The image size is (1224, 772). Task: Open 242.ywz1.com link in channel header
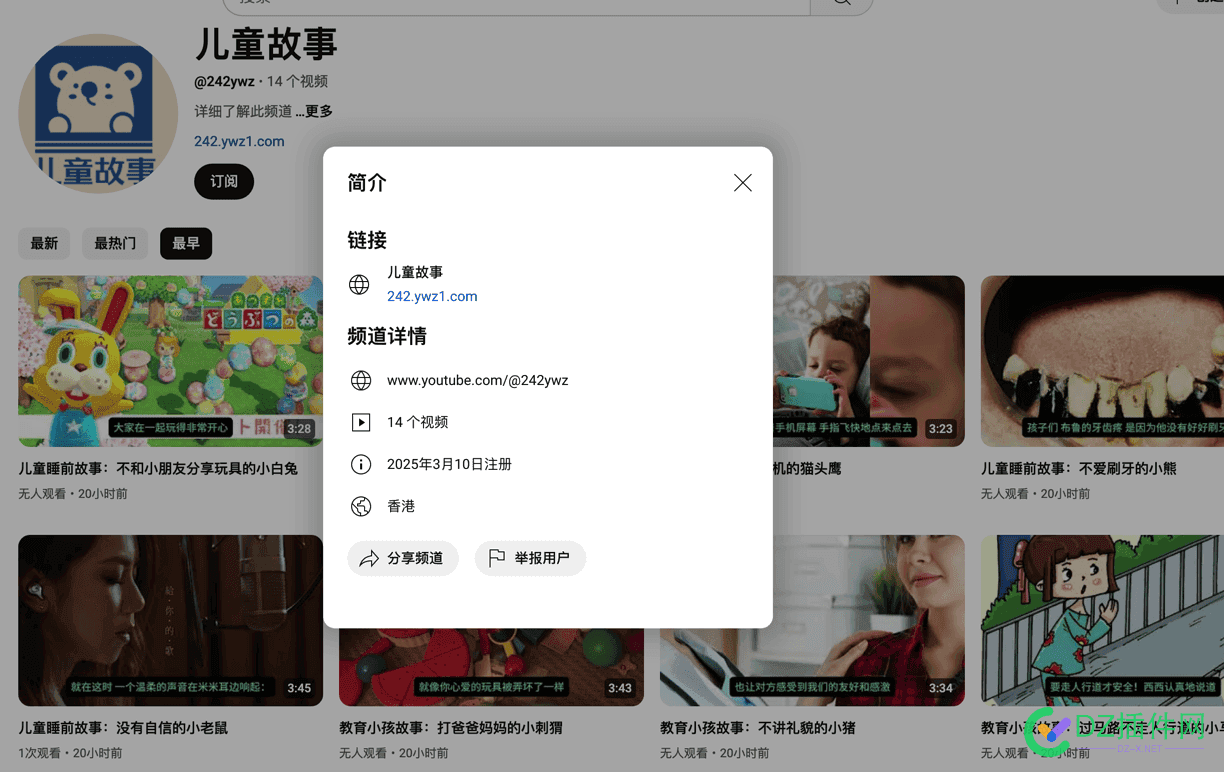(239, 141)
